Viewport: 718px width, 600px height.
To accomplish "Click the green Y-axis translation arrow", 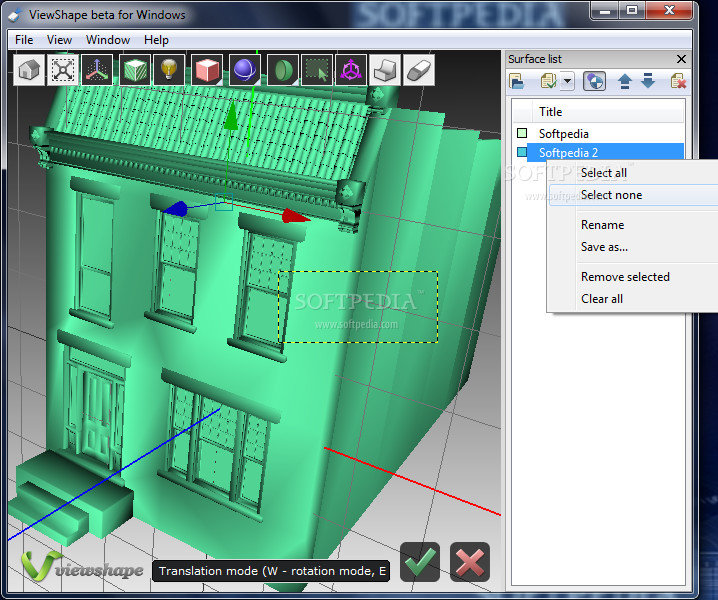I will pos(232,115).
